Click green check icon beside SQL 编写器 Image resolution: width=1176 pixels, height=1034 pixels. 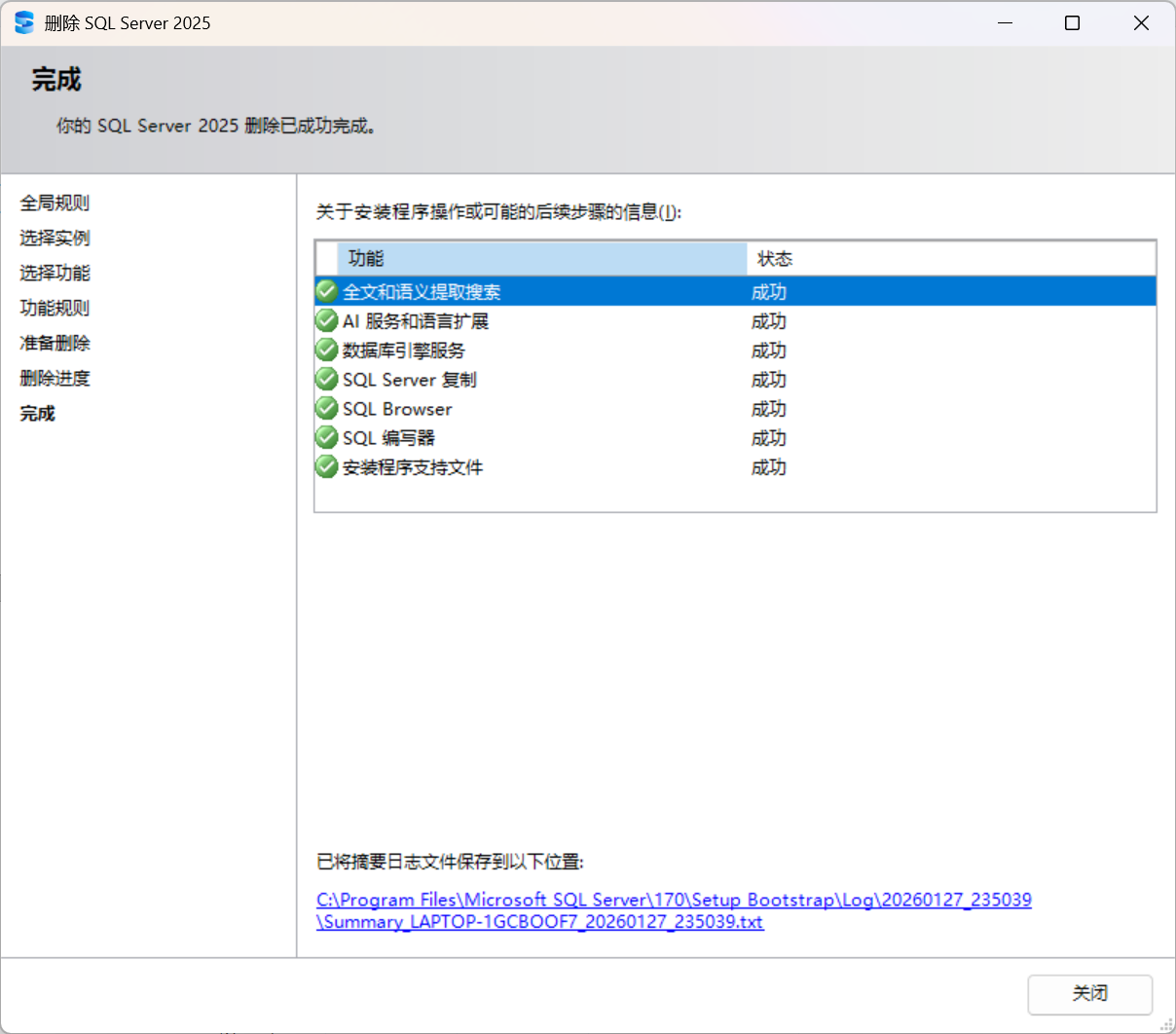(x=327, y=437)
